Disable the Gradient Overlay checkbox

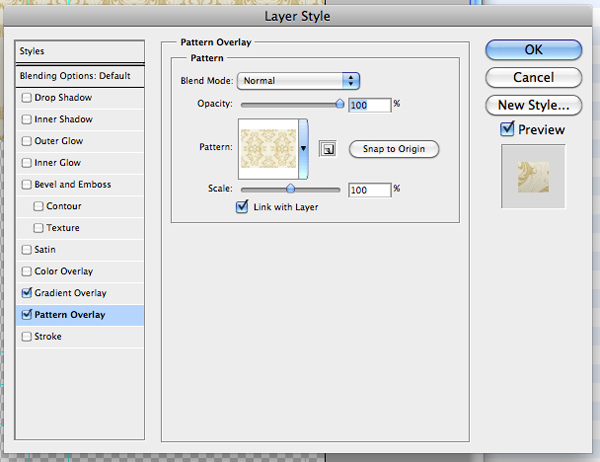coord(26,293)
